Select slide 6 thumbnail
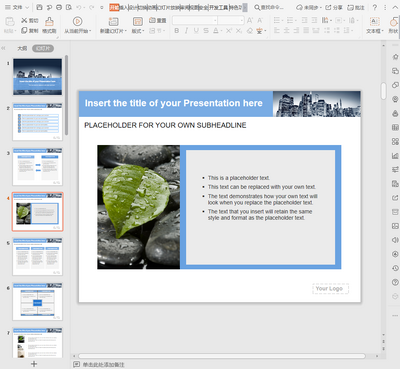Screen dimensions: 400x369 (37, 302)
